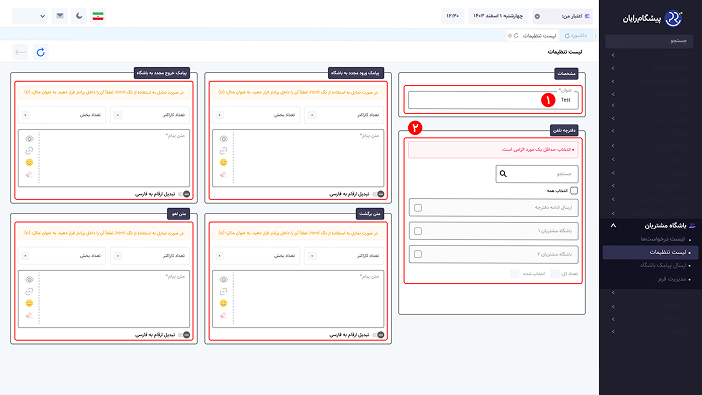Click the اعتبار من credit box
The height and width of the screenshot is (395, 702).
click(x=562, y=16)
